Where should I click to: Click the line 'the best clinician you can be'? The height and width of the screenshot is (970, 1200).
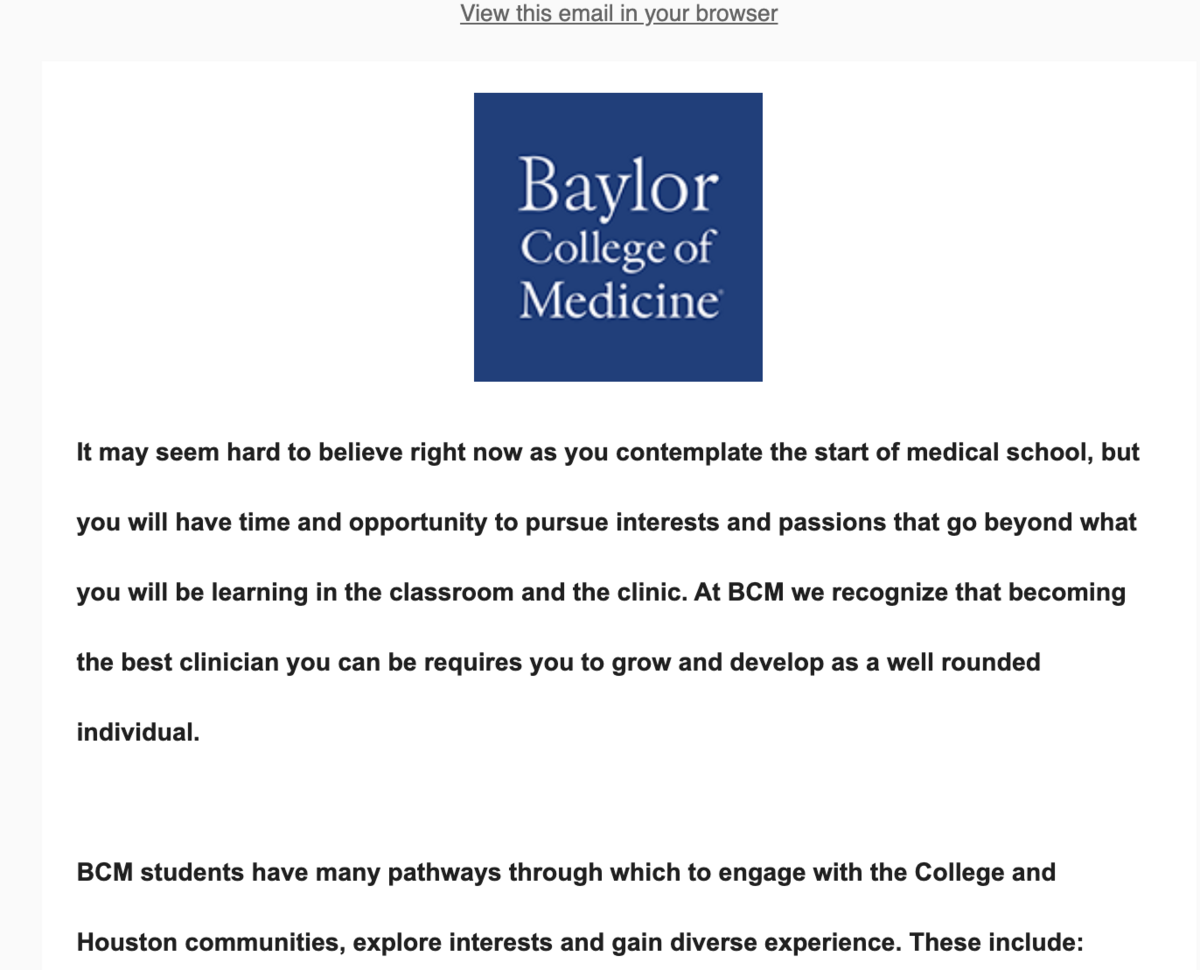(558, 663)
